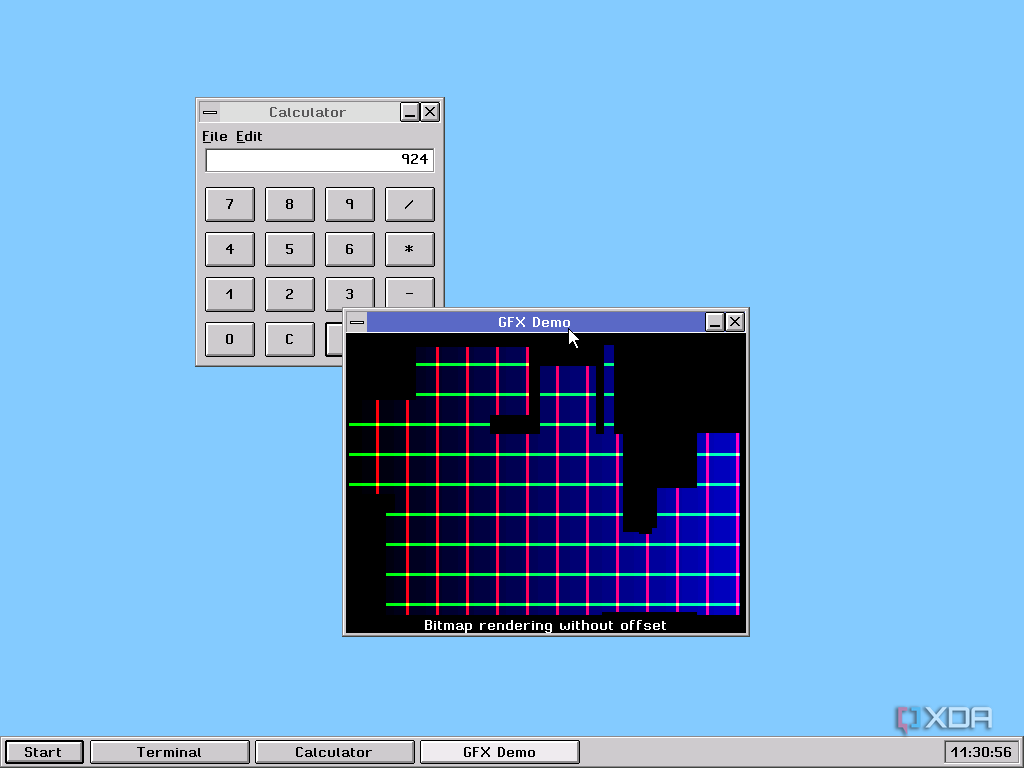Select GFX Demo taskbar button
This screenshot has height=768, width=1024.
tap(500, 752)
